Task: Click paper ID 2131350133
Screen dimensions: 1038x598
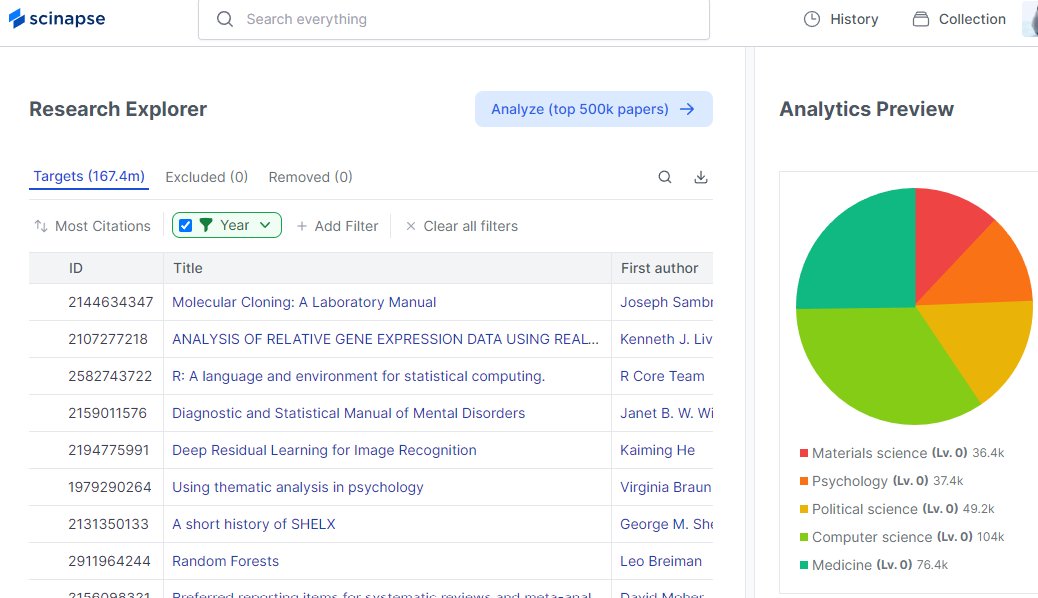Action: click(x=109, y=524)
